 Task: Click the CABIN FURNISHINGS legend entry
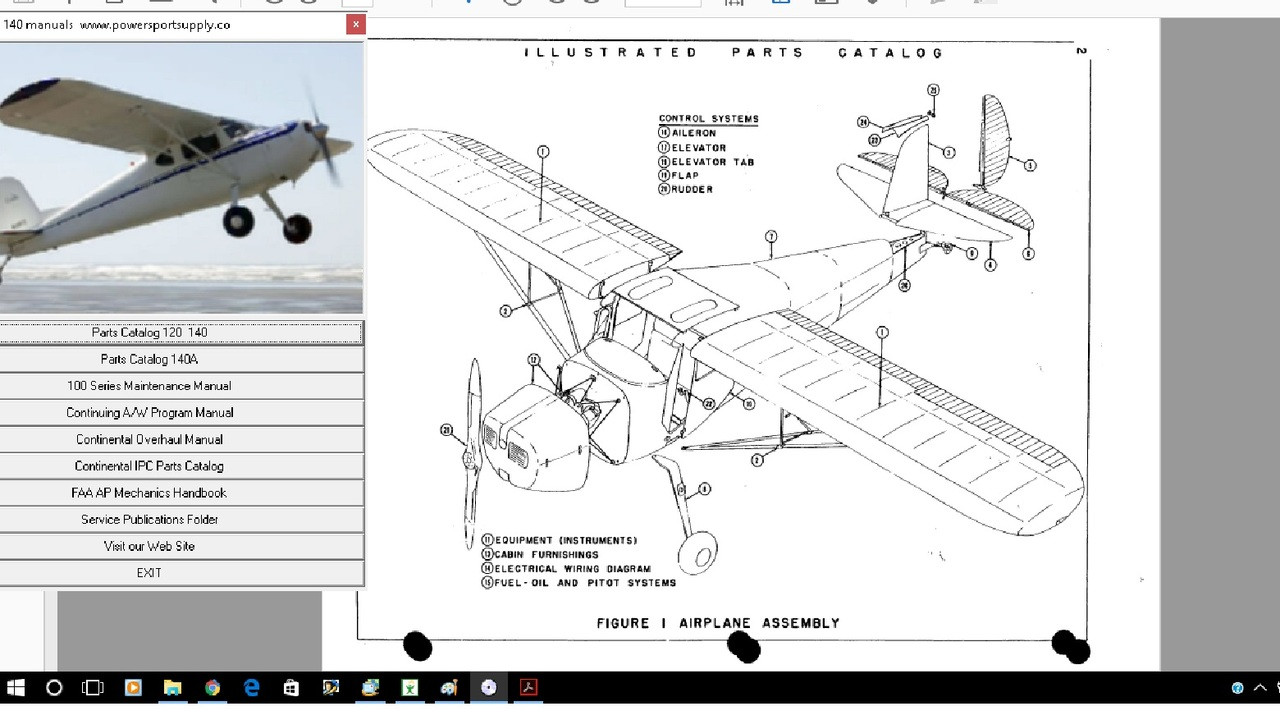(x=541, y=555)
